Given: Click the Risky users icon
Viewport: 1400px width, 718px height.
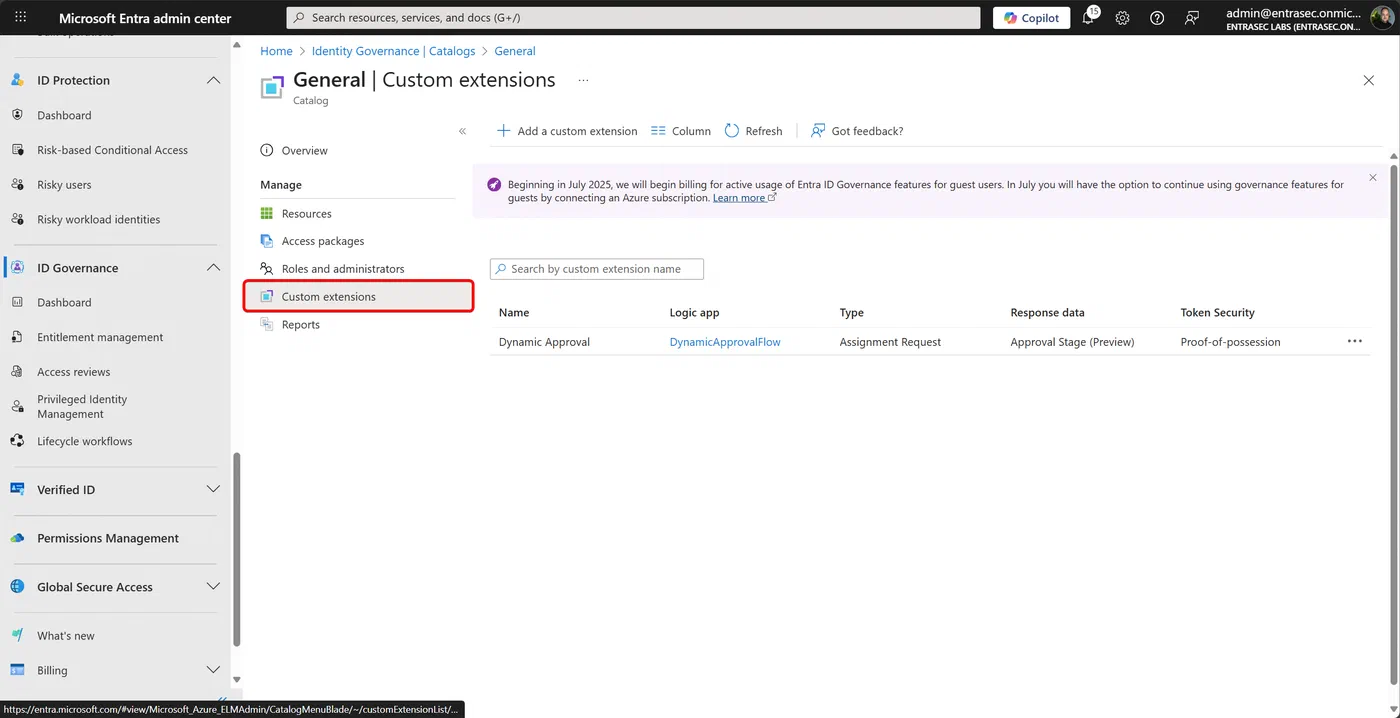Looking at the screenshot, I should pos(17,185).
